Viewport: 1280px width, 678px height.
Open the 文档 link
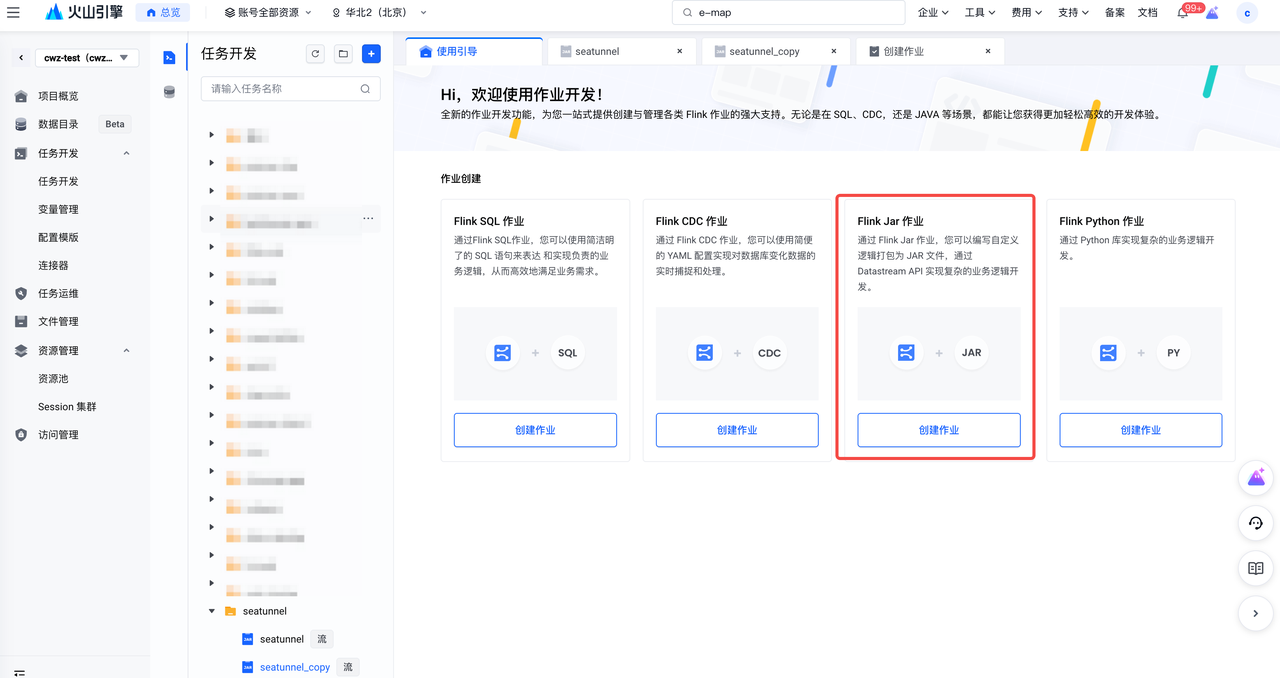(1148, 13)
